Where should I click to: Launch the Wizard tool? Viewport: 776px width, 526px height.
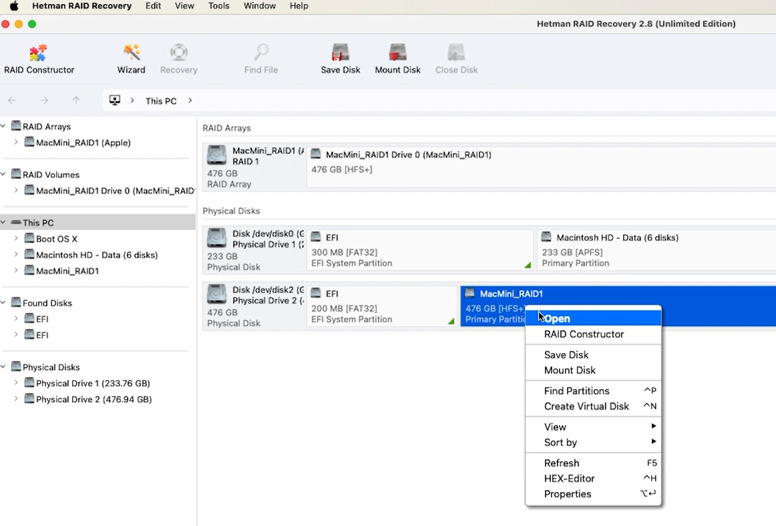pyautogui.click(x=131, y=59)
